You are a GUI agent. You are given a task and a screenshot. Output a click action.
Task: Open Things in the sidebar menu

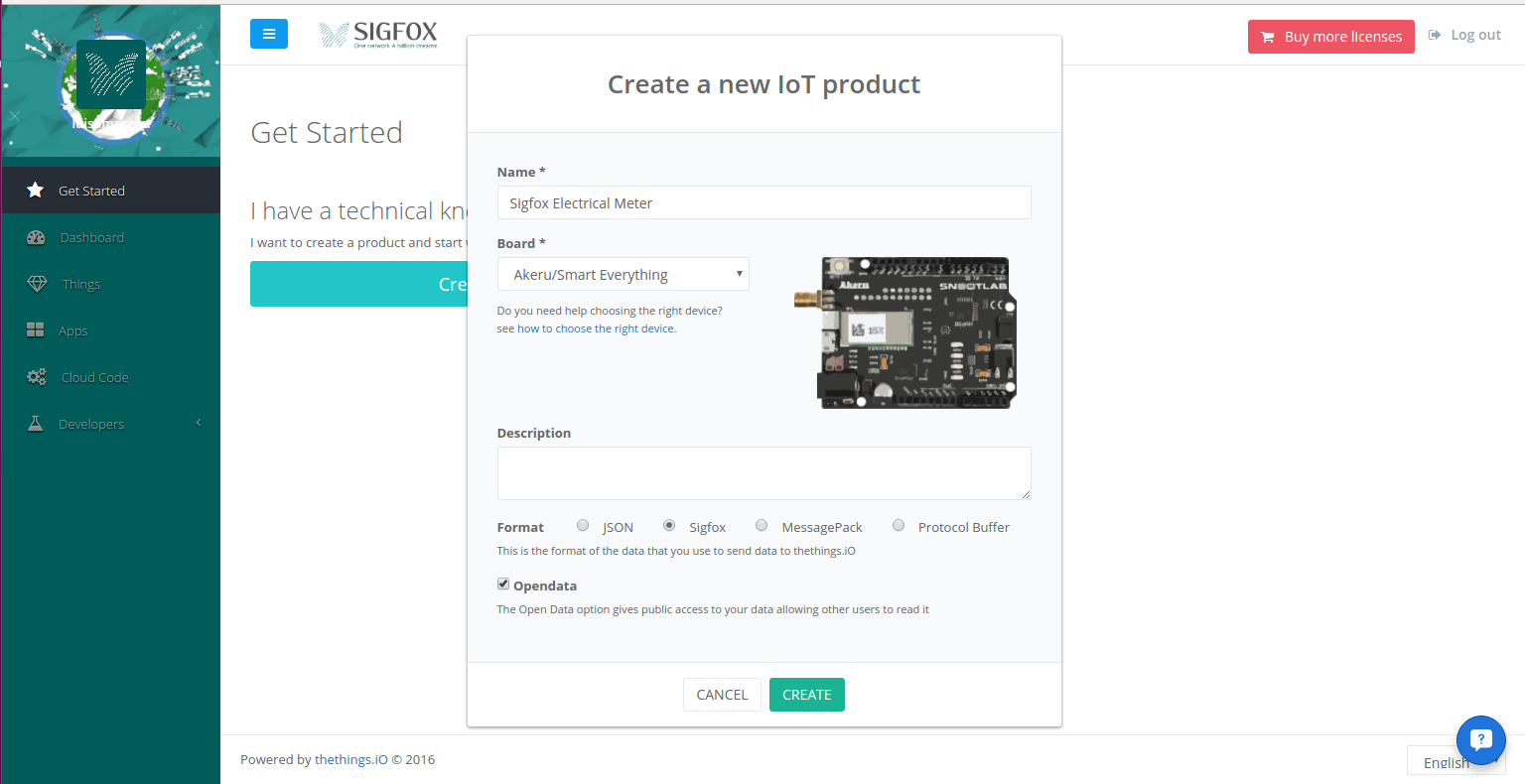(110, 284)
